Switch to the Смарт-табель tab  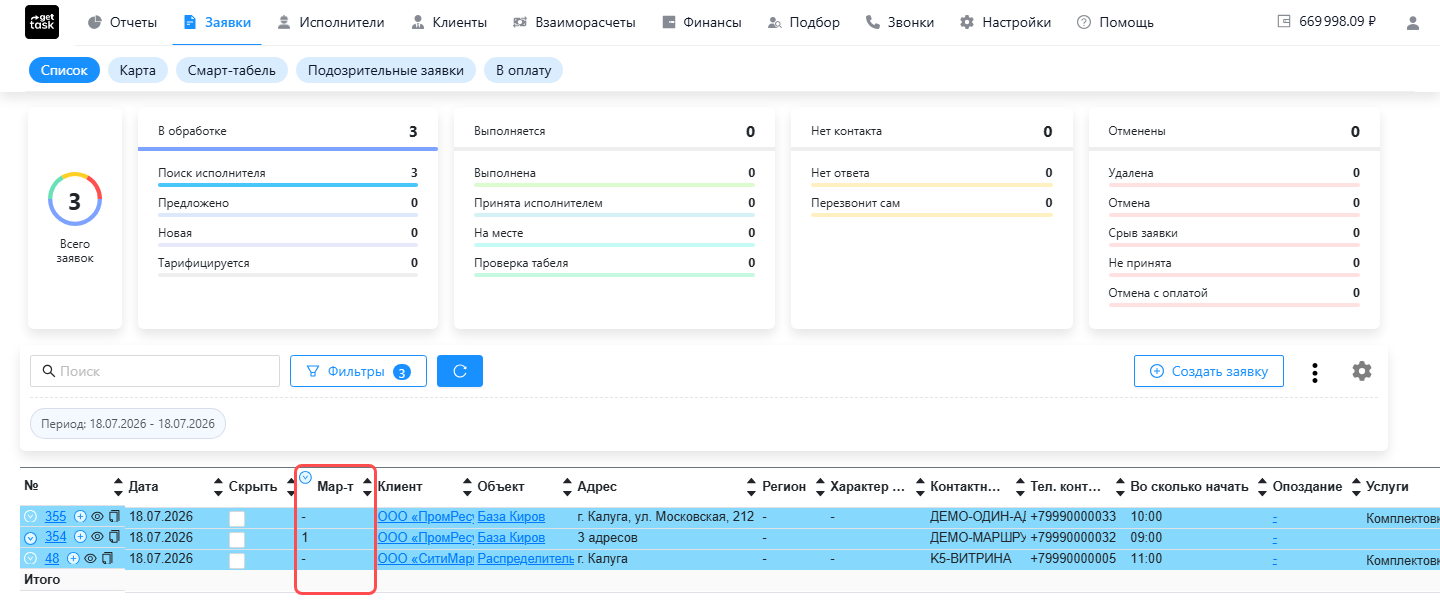232,70
